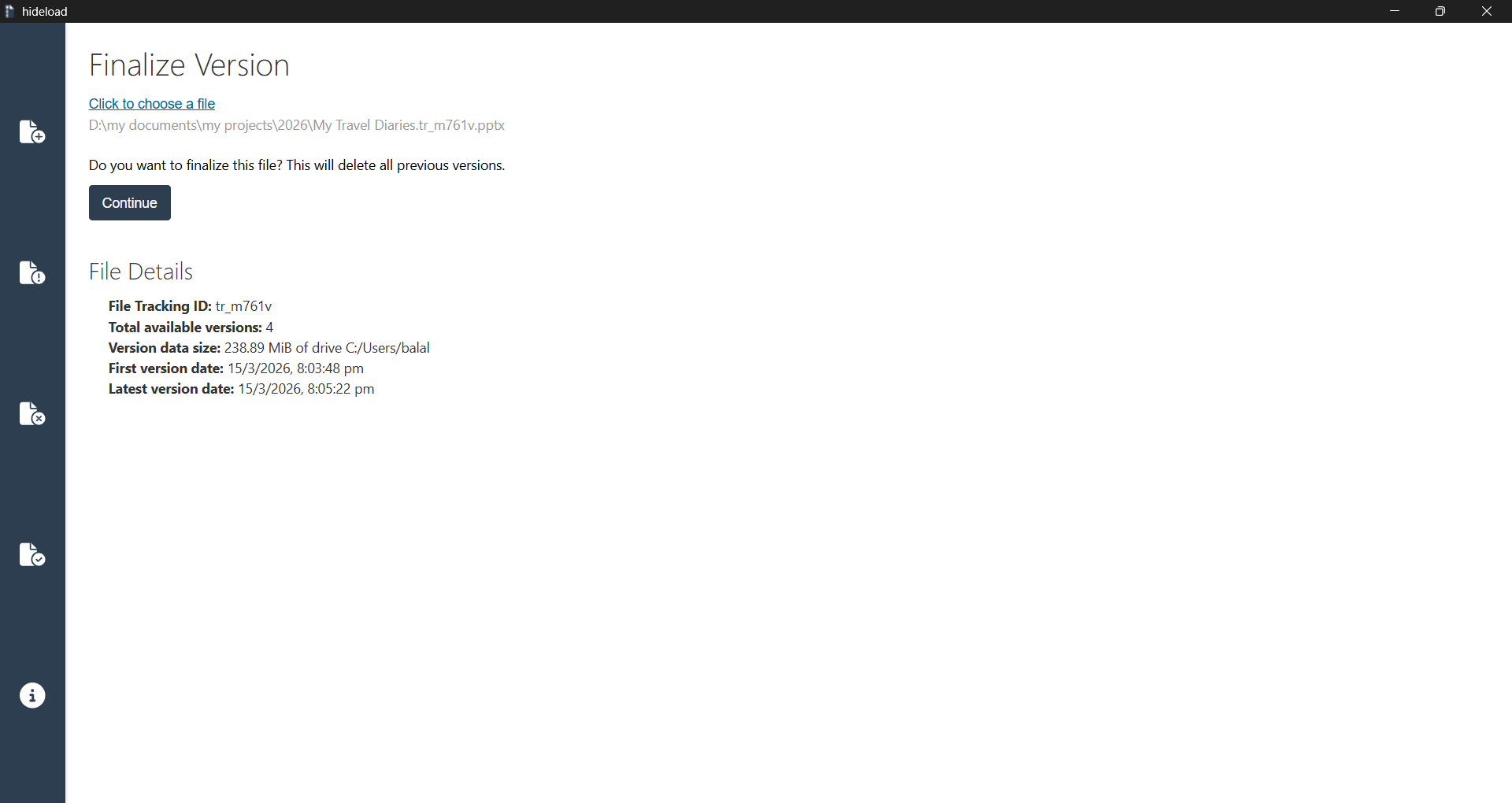Open the file with X mark icon
The width and height of the screenshot is (1512, 803).
click(32, 413)
